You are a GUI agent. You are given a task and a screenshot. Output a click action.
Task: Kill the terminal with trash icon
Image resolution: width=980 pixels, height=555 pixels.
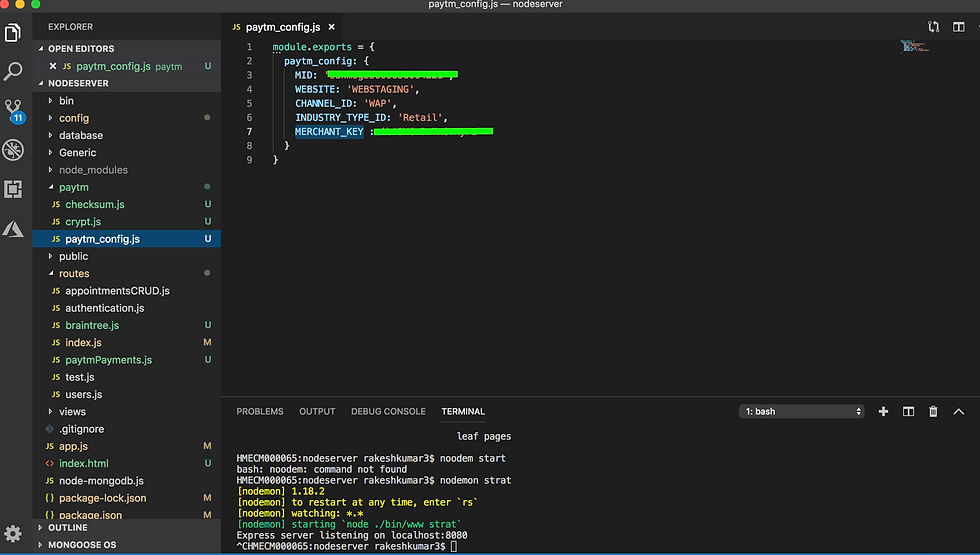click(933, 411)
